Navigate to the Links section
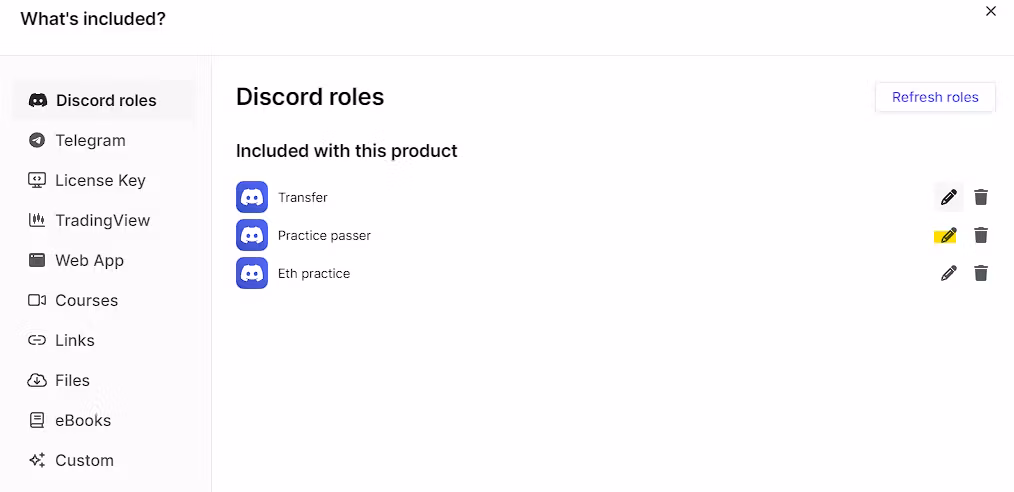The height and width of the screenshot is (492, 1014). coord(74,340)
